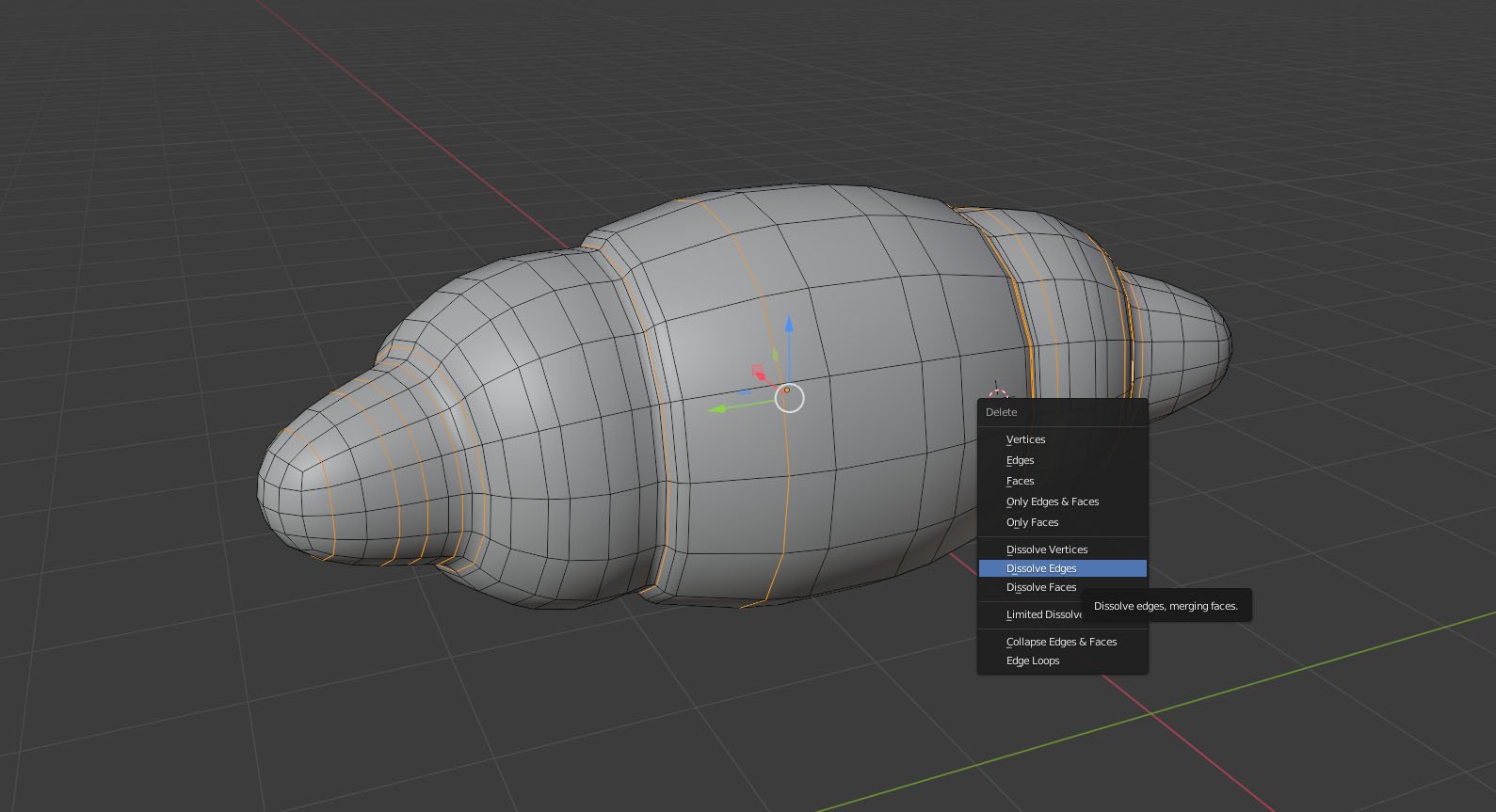1496x812 pixels.
Task: Select Edges from the Delete menu
Action: 1020,460
